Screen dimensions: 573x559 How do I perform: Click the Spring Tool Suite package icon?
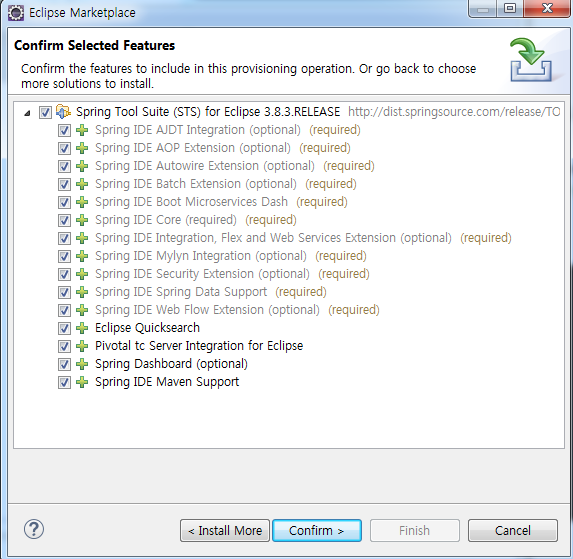63,112
